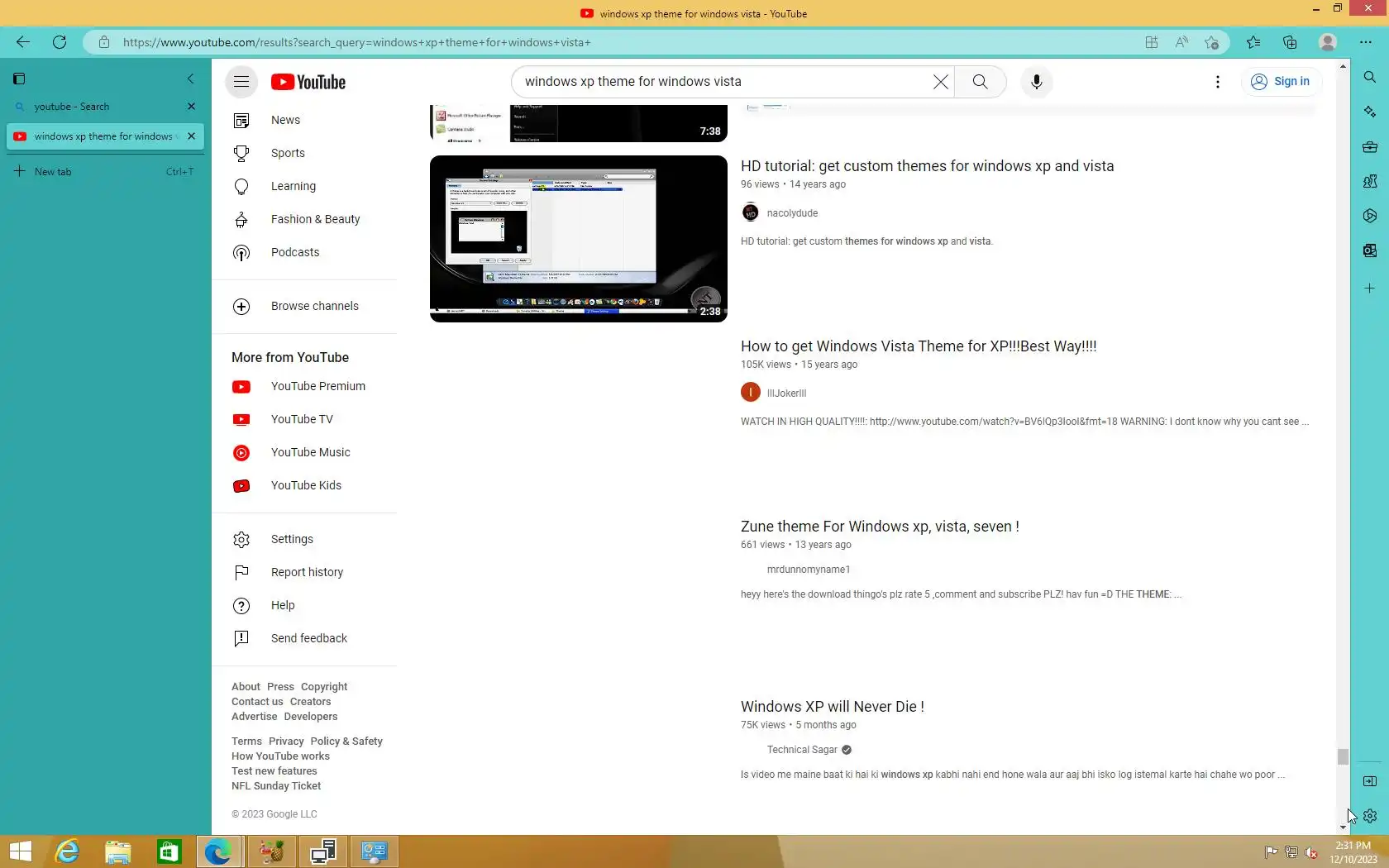
Task: Open the partially visible 7:38 video thumbnail
Action: point(579,123)
